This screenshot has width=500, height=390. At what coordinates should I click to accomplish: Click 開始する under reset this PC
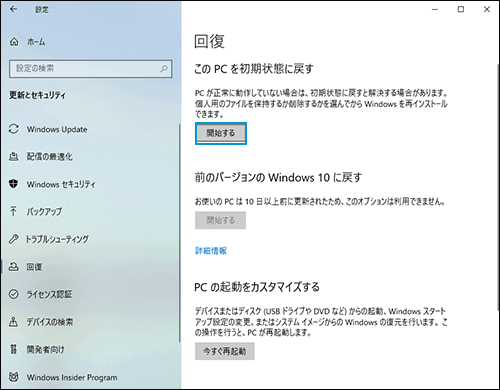click(221, 133)
